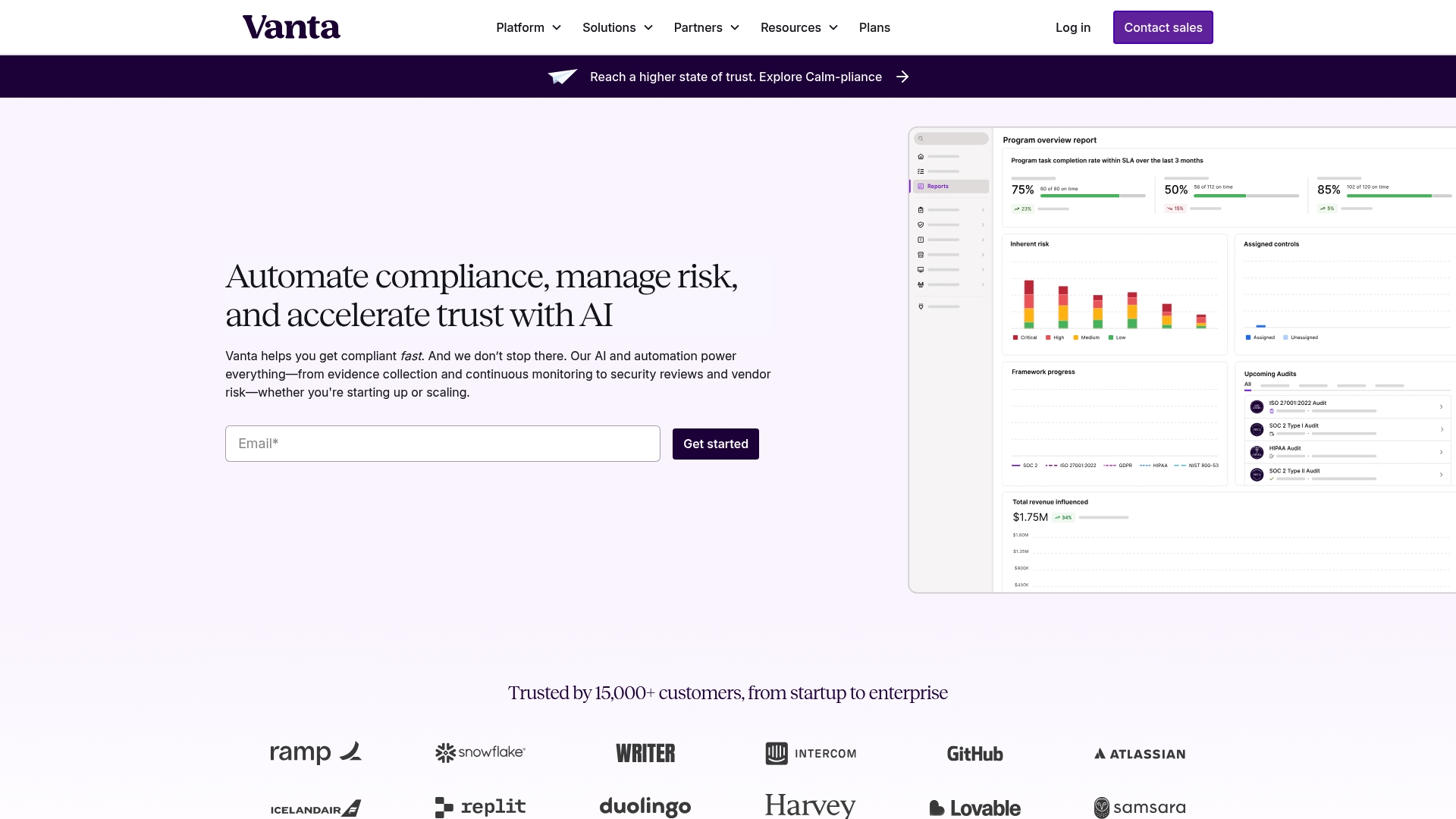Click the Email input field
1456x819 pixels.
click(442, 444)
